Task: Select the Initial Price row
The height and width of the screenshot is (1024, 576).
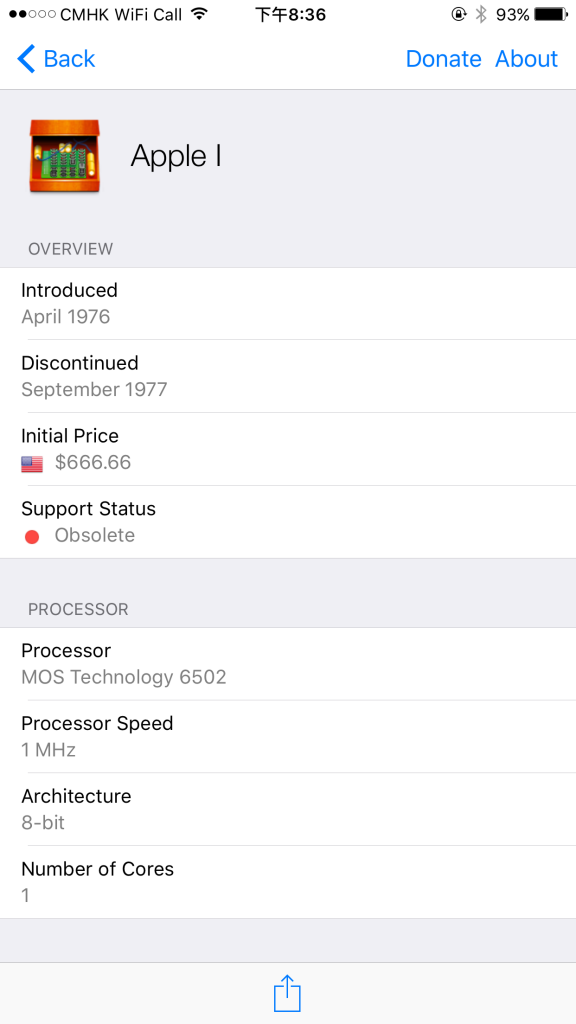Action: click(288, 449)
